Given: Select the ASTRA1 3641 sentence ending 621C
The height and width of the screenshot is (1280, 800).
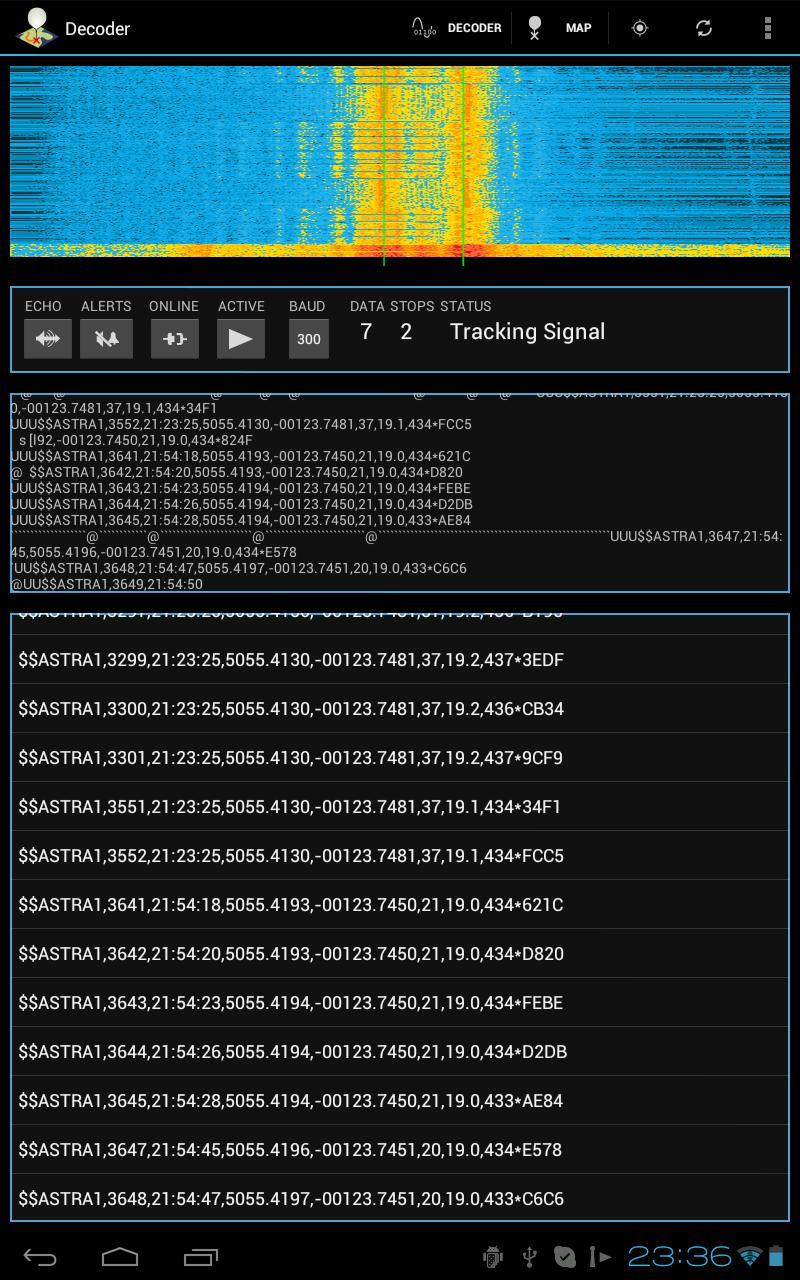Looking at the screenshot, I should pos(400,905).
